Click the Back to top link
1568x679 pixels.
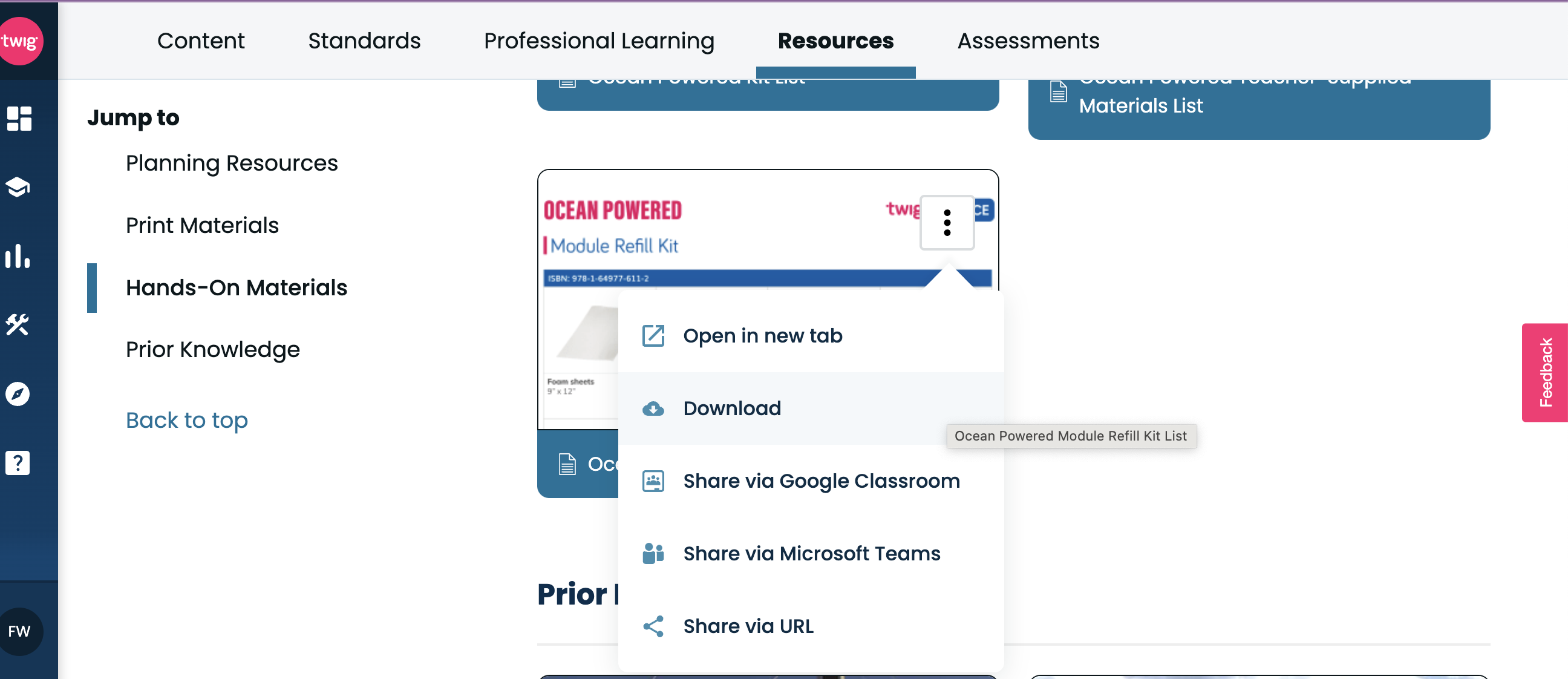click(186, 419)
